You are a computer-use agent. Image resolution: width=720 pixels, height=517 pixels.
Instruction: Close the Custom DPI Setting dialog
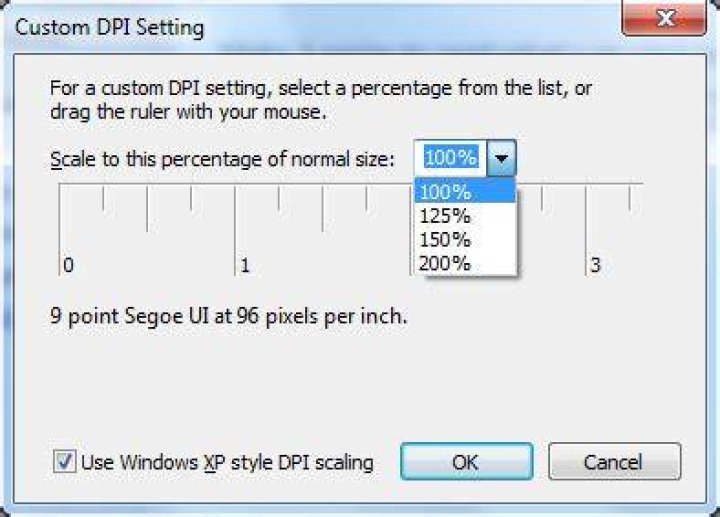664,19
